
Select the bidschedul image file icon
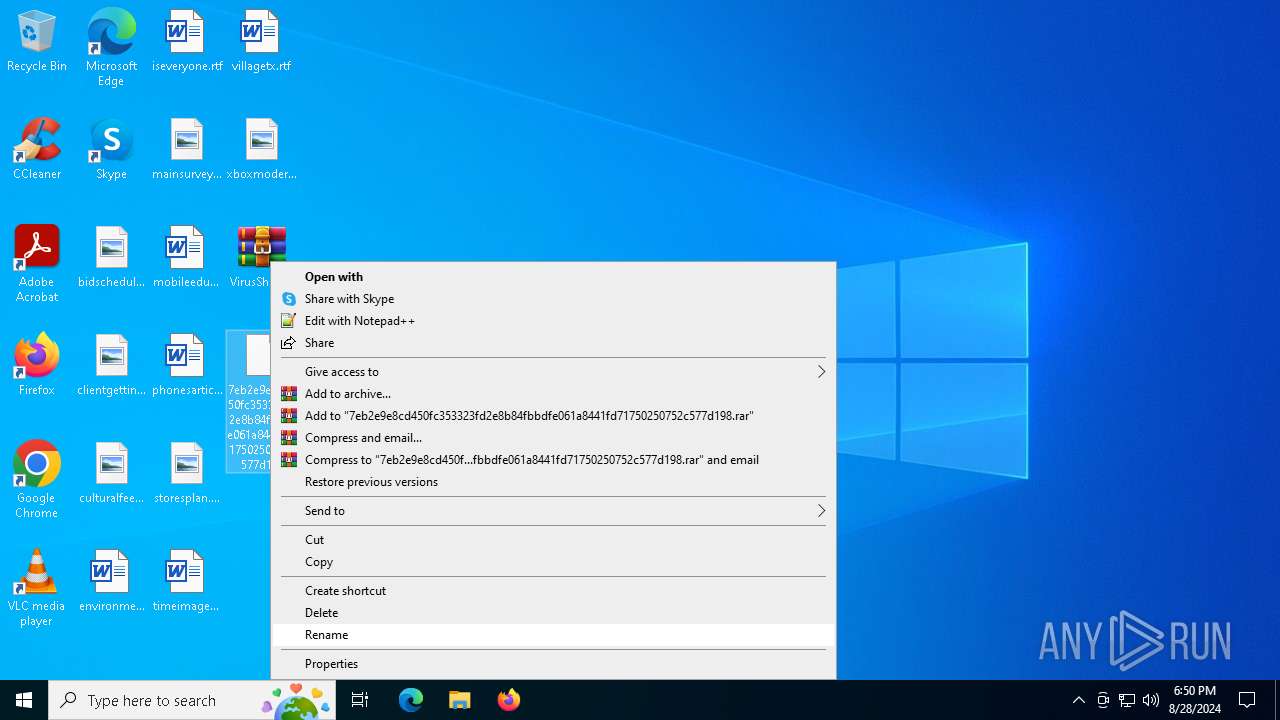click(111, 258)
